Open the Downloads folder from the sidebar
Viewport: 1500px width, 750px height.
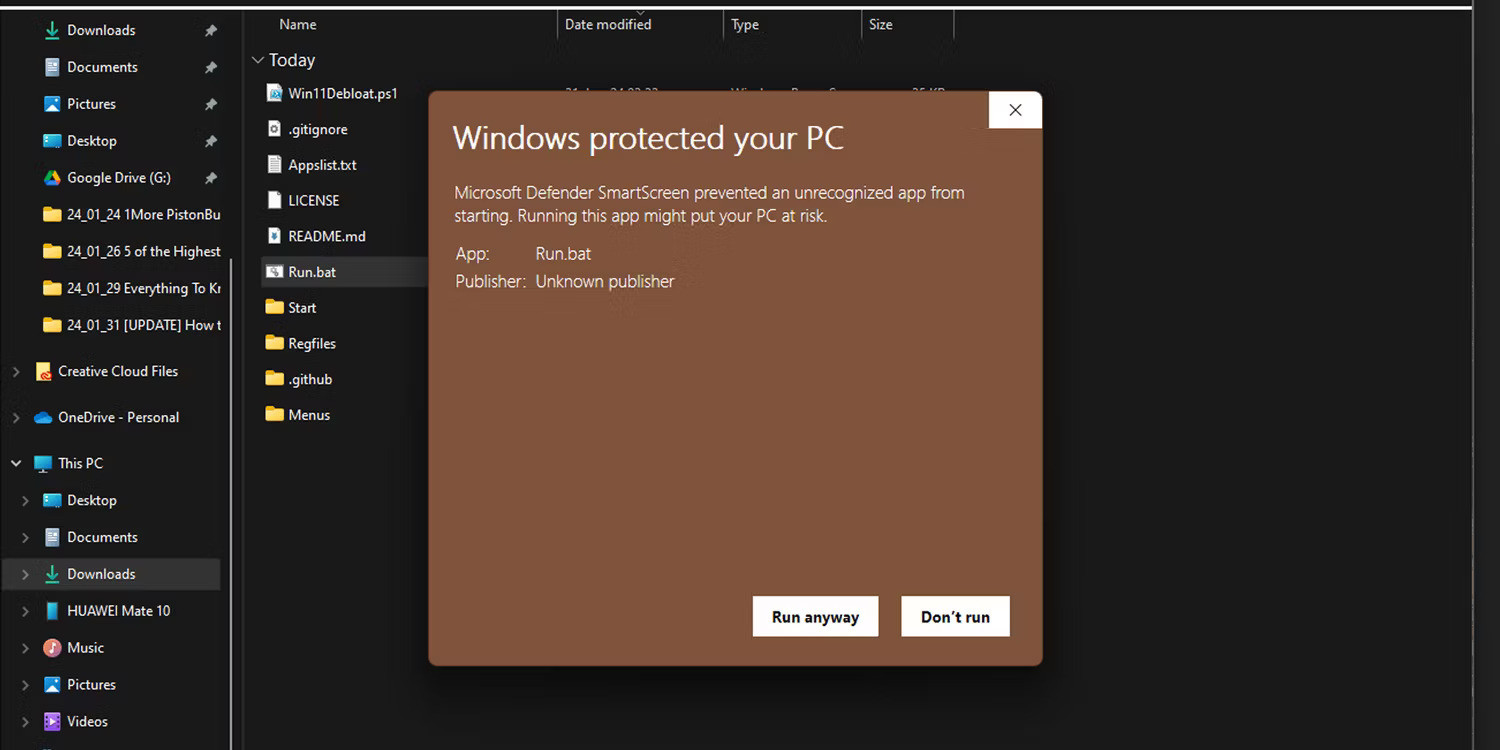[98, 30]
